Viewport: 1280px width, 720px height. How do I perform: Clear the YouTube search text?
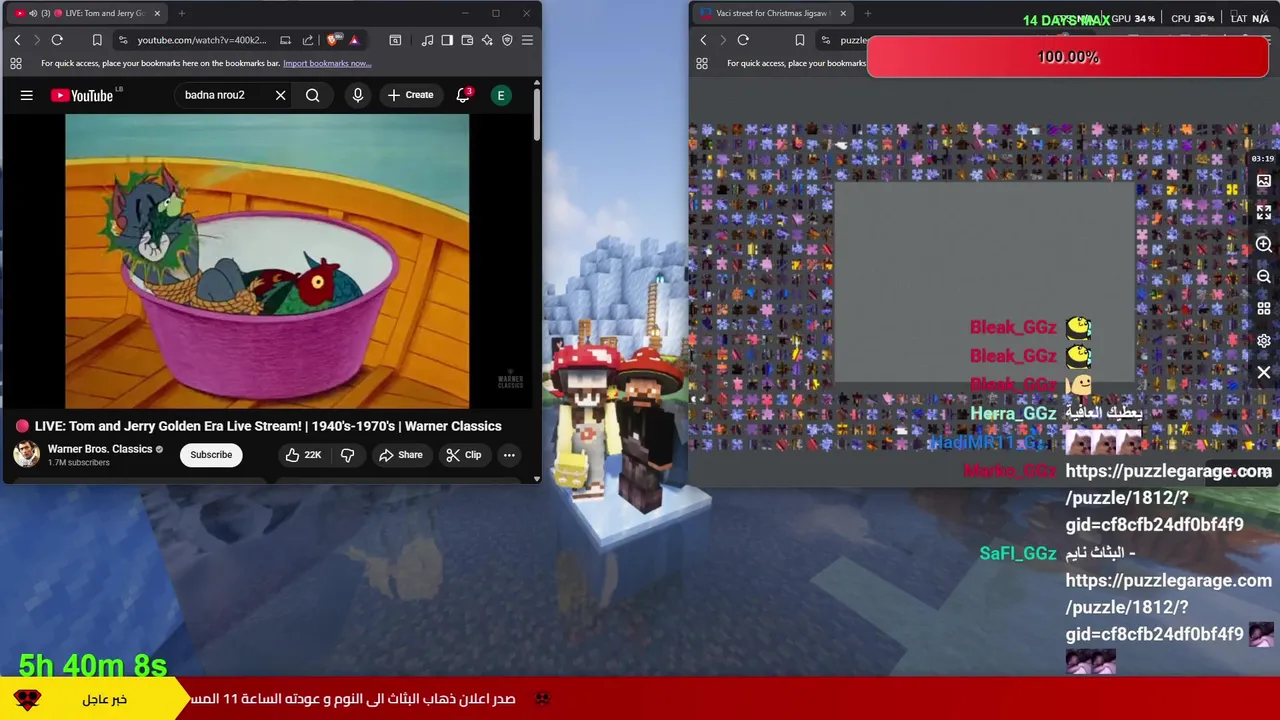[280, 95]
